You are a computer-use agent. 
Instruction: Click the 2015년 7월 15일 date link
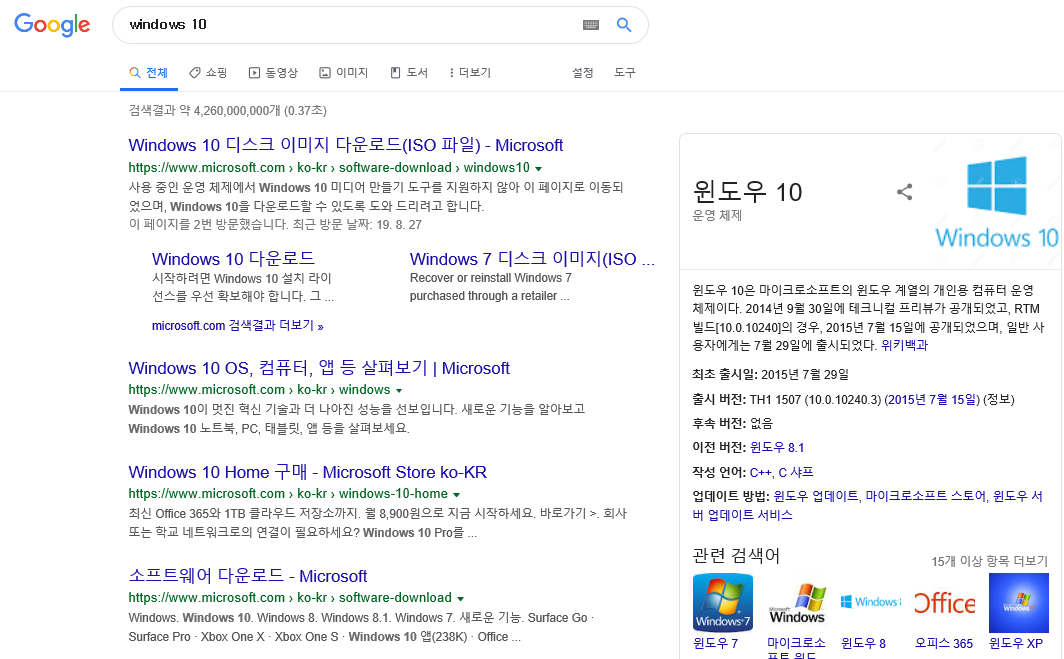pyautogui.click(x=933, y=400)
